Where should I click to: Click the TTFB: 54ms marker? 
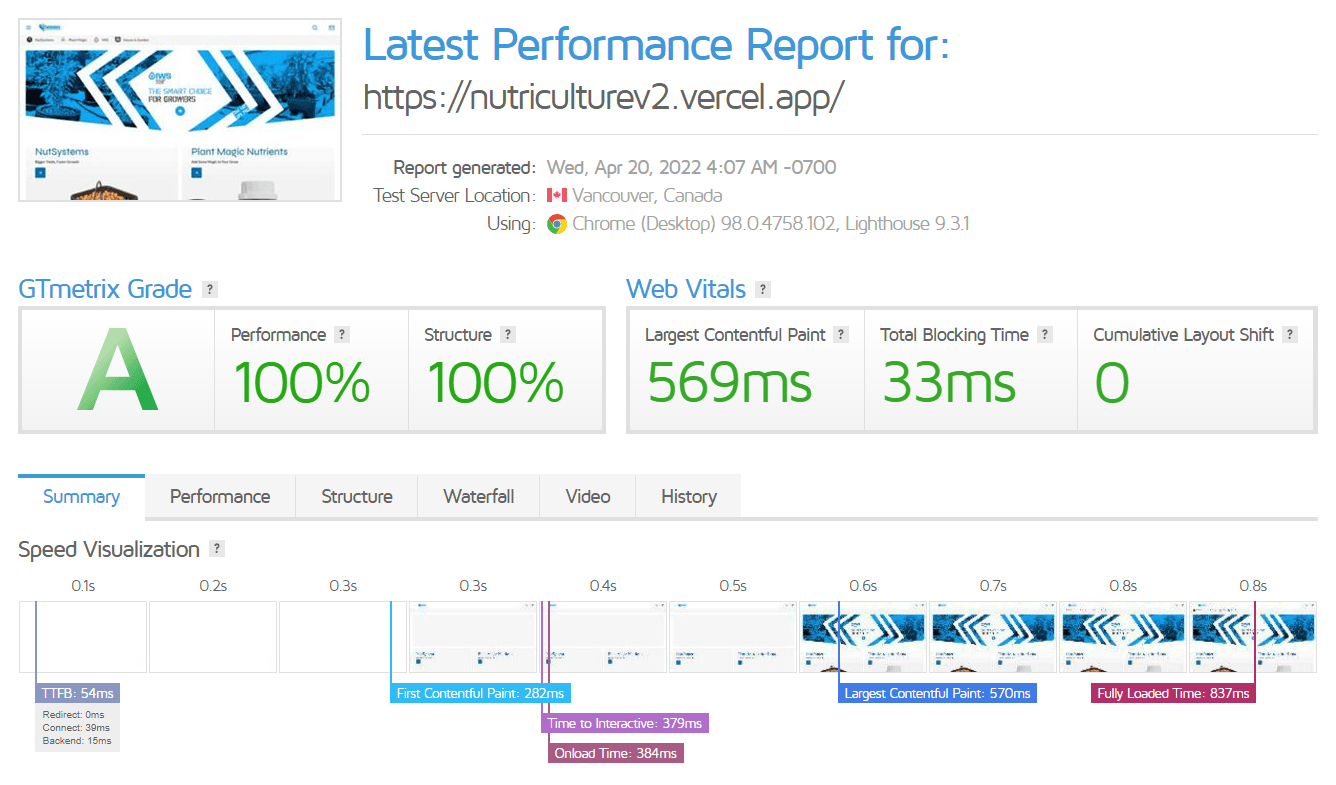click(78, 693)
